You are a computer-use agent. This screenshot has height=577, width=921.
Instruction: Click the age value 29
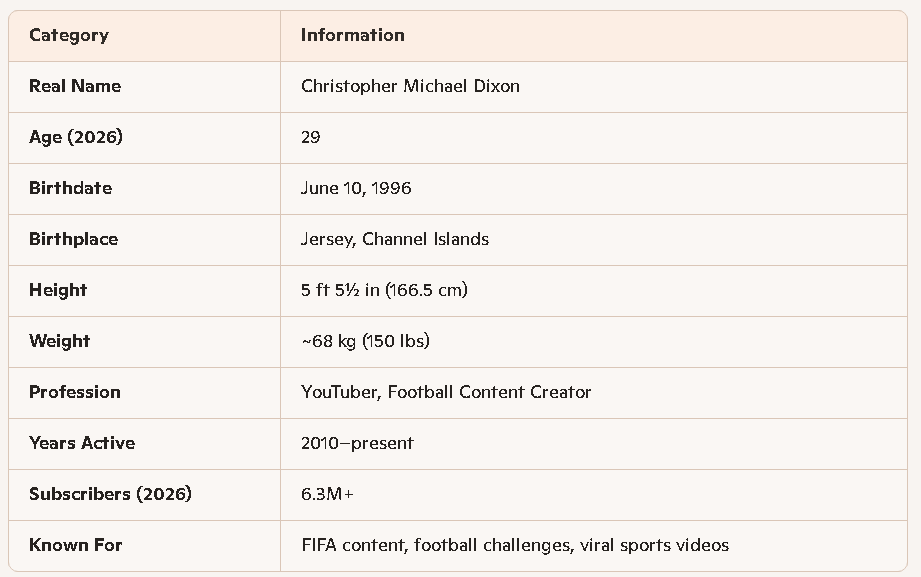click(x=310, y=137)
